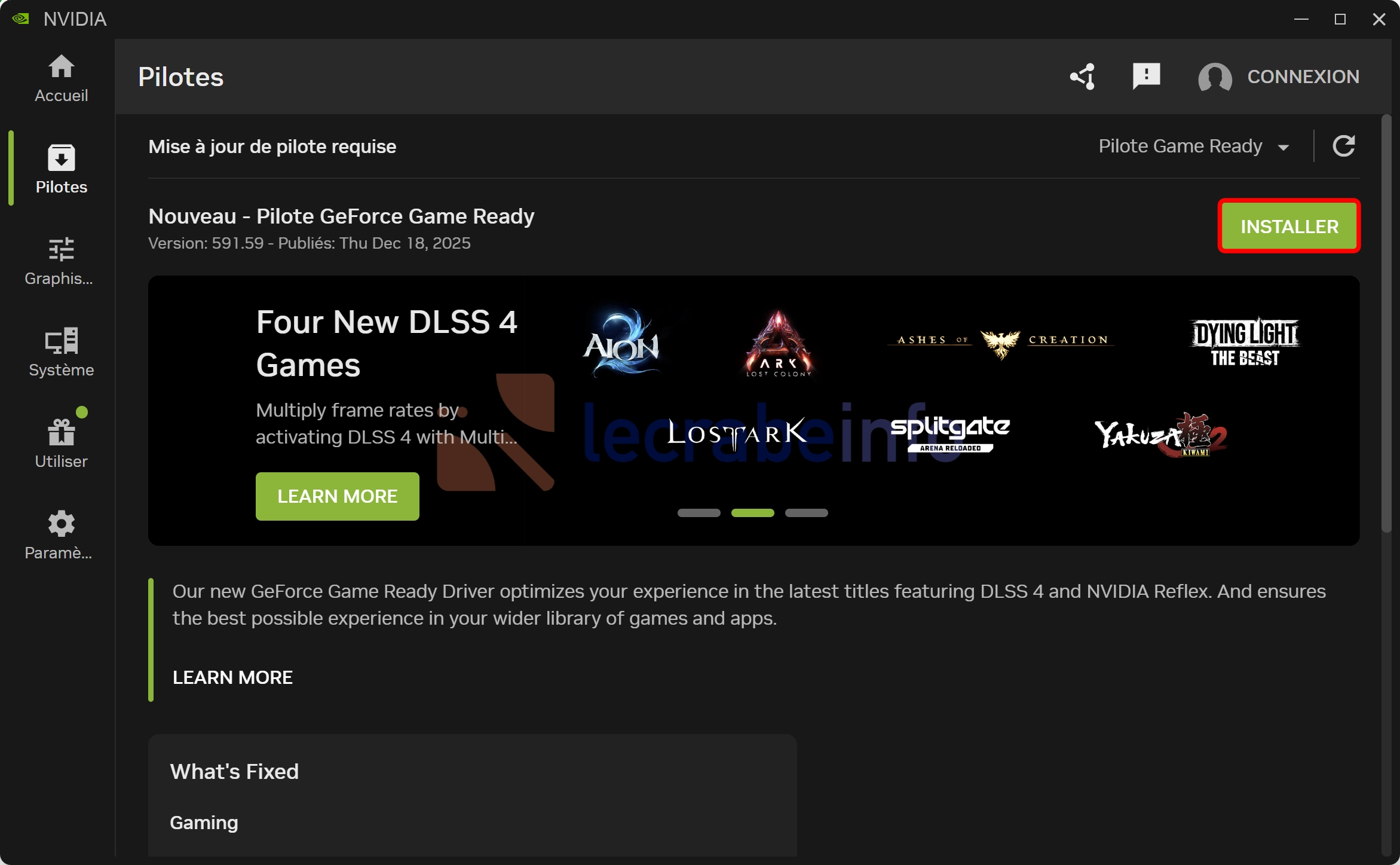Click the green LEARN MORE banner button

(337, 496)
